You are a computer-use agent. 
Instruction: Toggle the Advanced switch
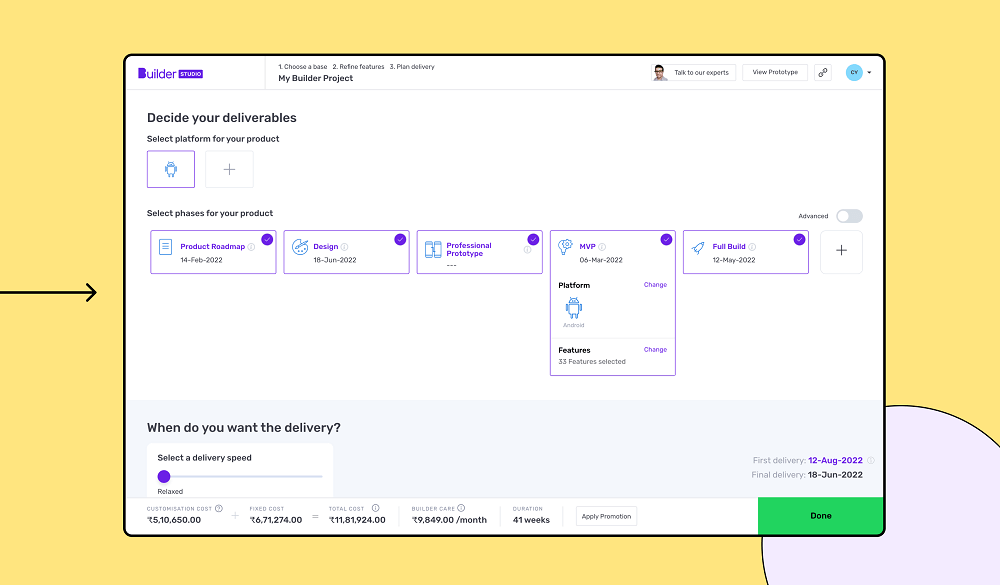click(849, 216)
